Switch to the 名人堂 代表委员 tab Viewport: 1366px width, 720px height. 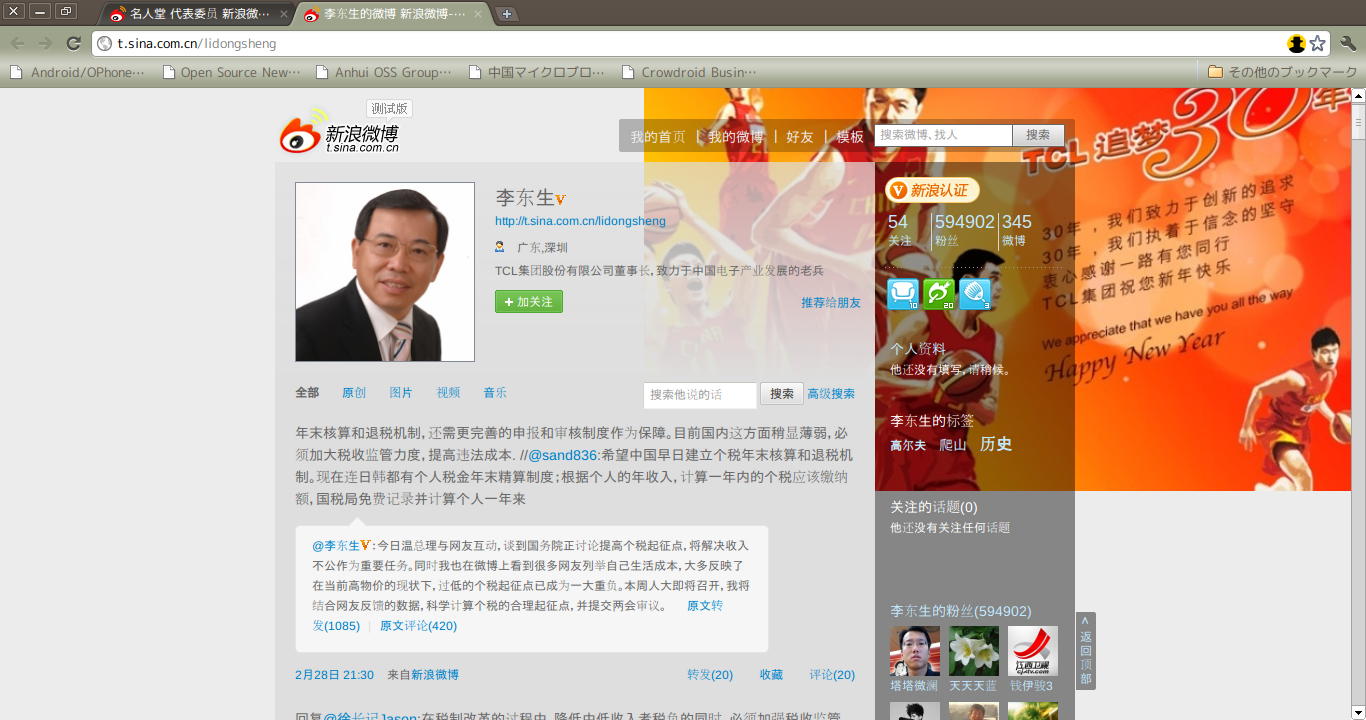[x=198, y=14]
